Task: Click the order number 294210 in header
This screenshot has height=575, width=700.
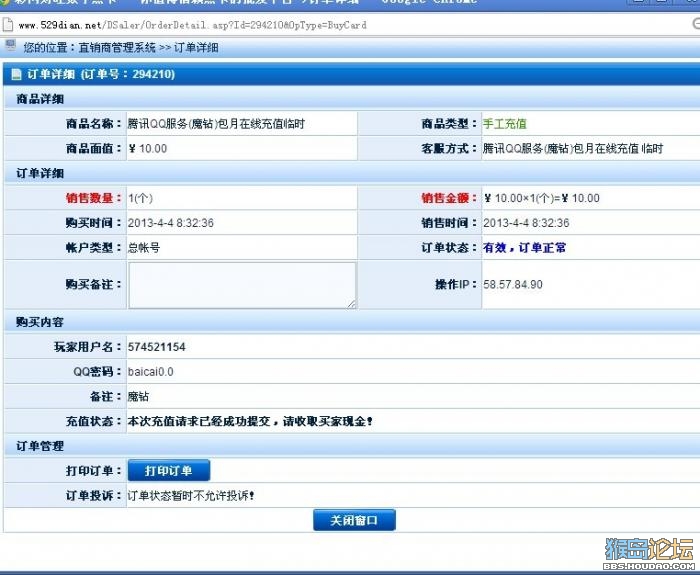Action: pos(152,74)
